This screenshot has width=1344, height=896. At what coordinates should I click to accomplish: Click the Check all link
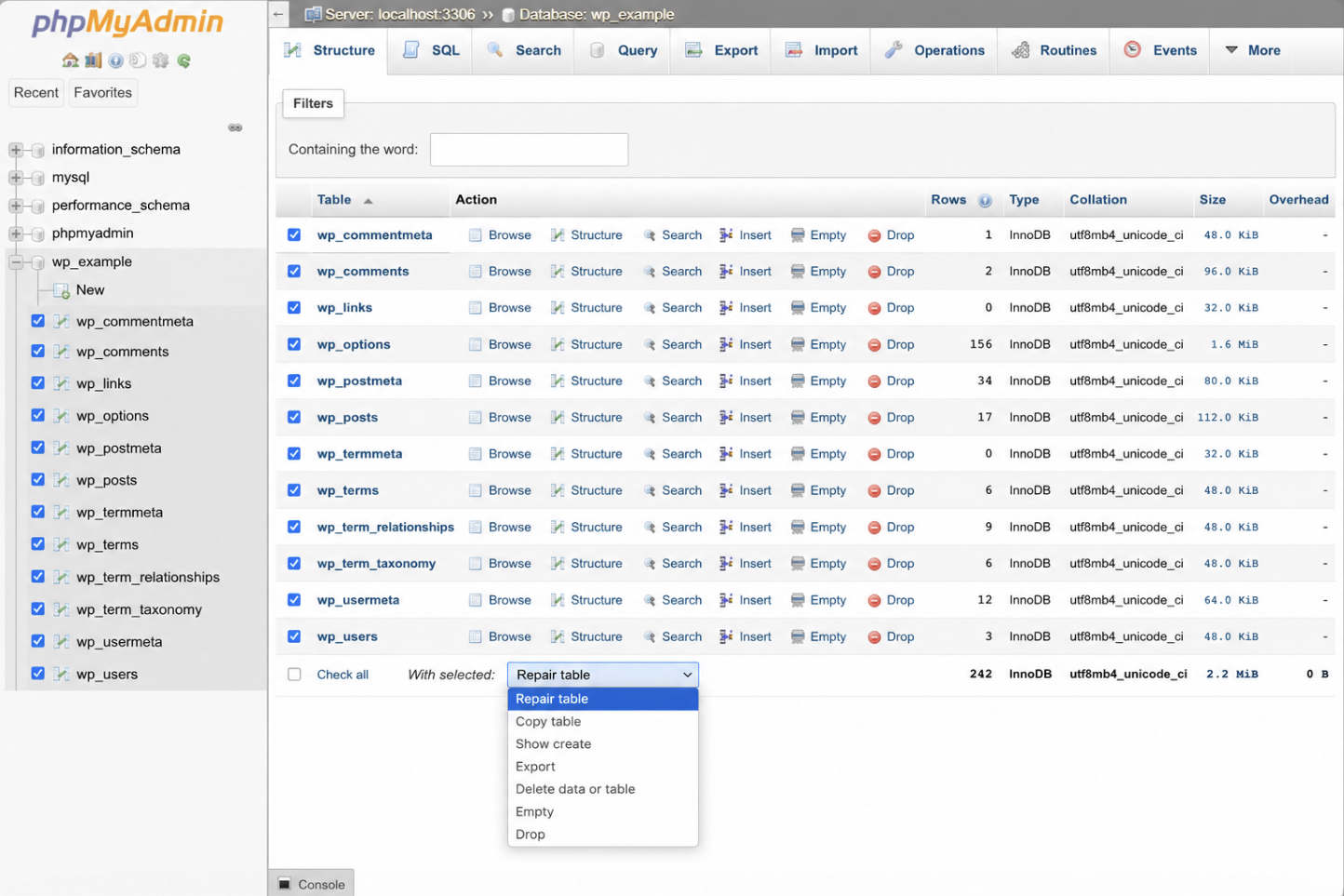click(343, 675)
